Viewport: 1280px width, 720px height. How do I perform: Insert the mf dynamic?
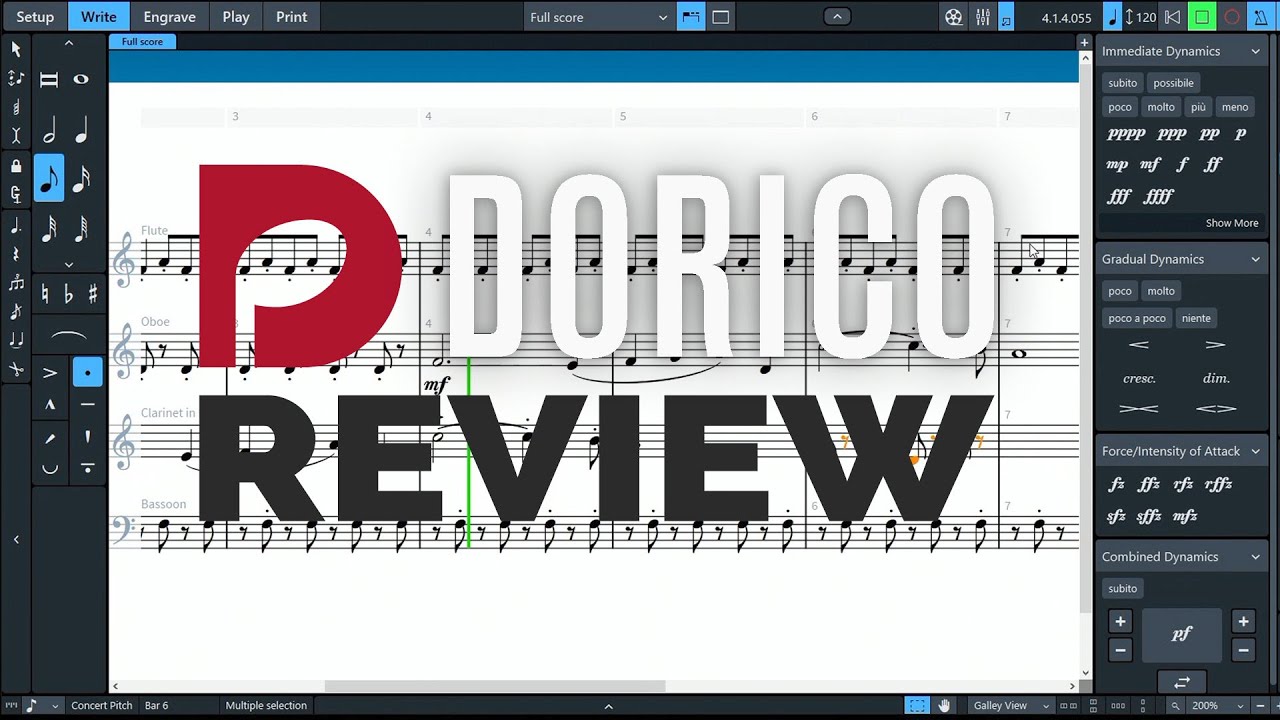[1150, 164]
